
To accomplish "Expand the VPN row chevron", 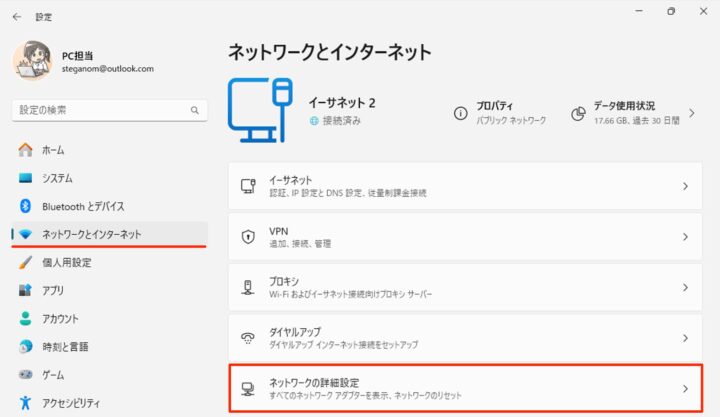I will tap(685, 237).
